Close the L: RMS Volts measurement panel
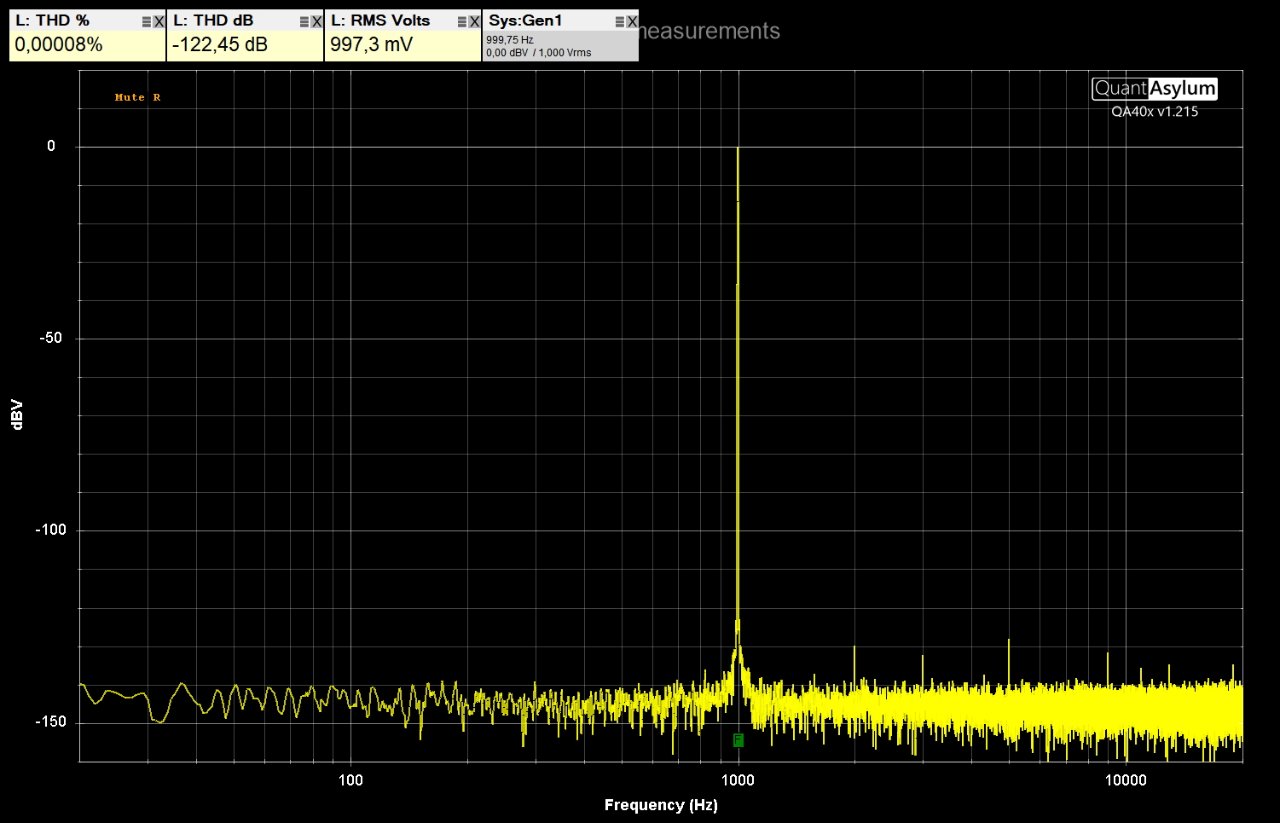 click(x=473, y=21)
